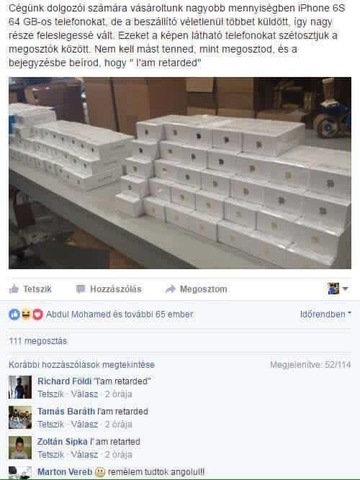Click the blue like reaction icon
The image size is (360, 480).
[14, 314]
